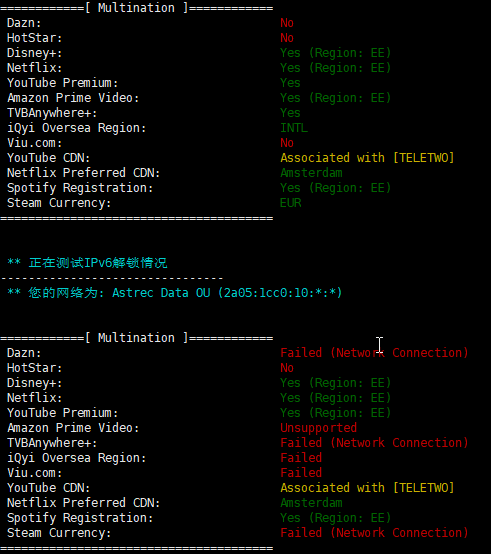The height and width of the screenshot is (554, 491).
Task: Click the IPv6 test status line in Chinese
Action: tap(87, 263)
